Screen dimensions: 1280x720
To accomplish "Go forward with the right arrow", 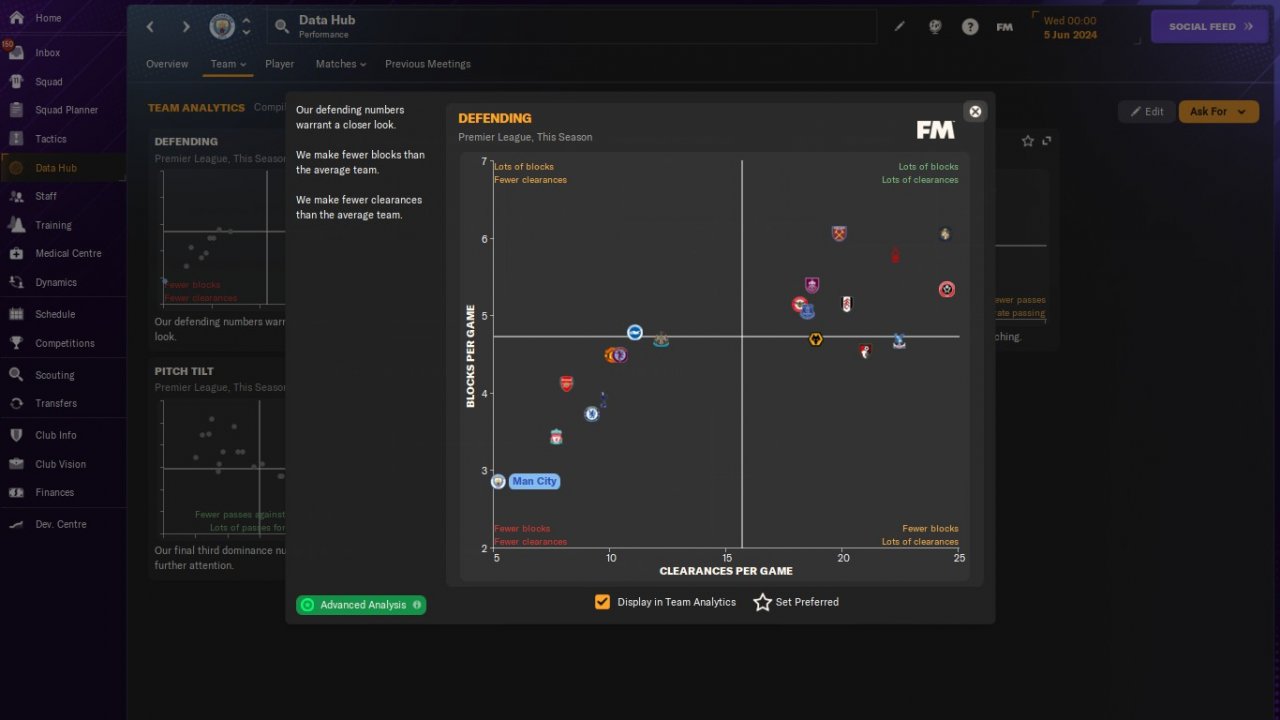I will [x=186, y=27].
